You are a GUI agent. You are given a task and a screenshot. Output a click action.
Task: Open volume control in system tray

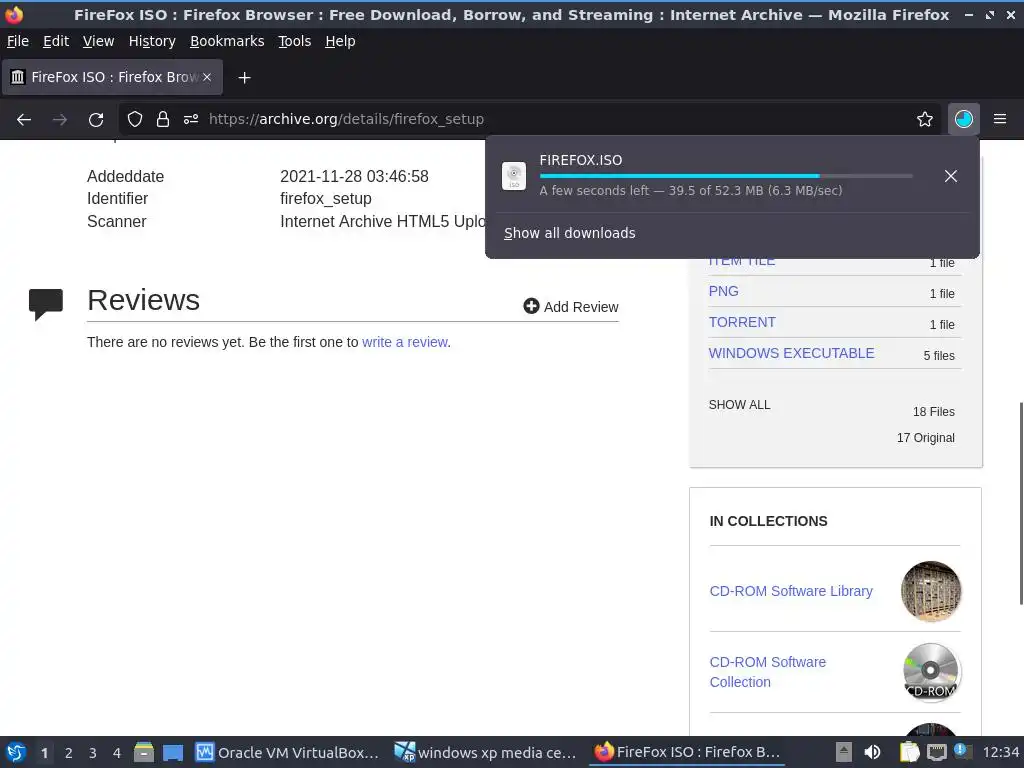point(872,752)
